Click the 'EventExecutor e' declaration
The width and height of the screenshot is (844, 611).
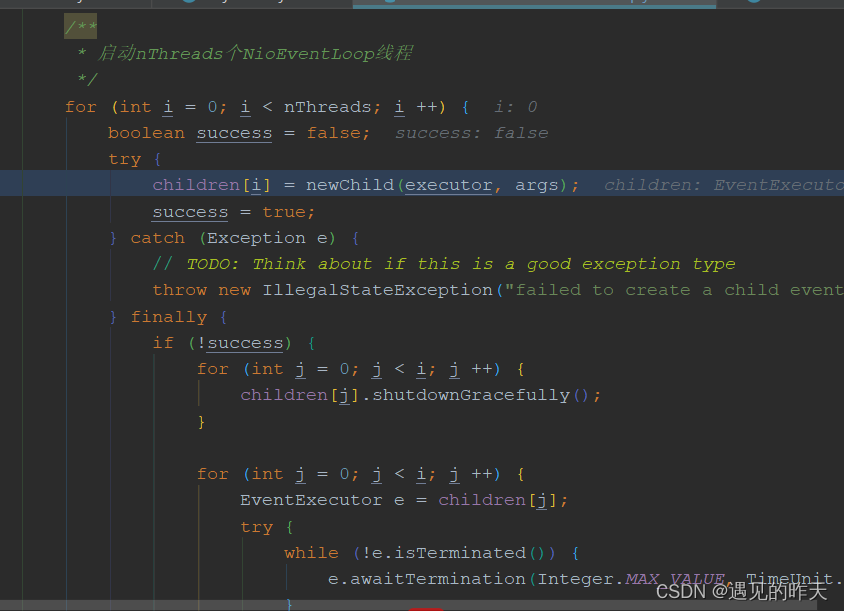tap(322, 500)
